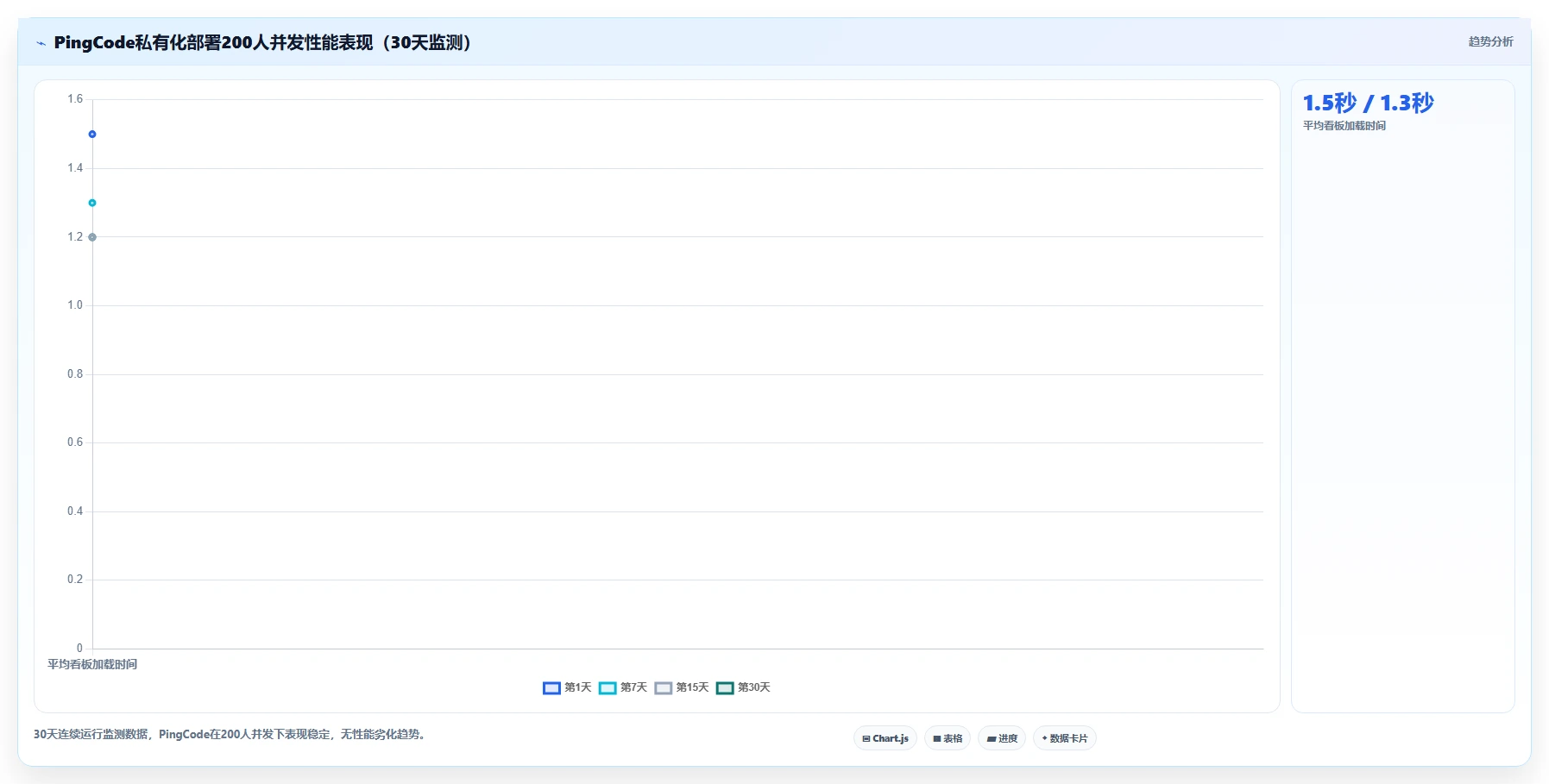Select the cyan data point at 1.3
Image resolution: width=1549 pixels, height=784 pixels.
pyautogui.click(x=92, y=203)
